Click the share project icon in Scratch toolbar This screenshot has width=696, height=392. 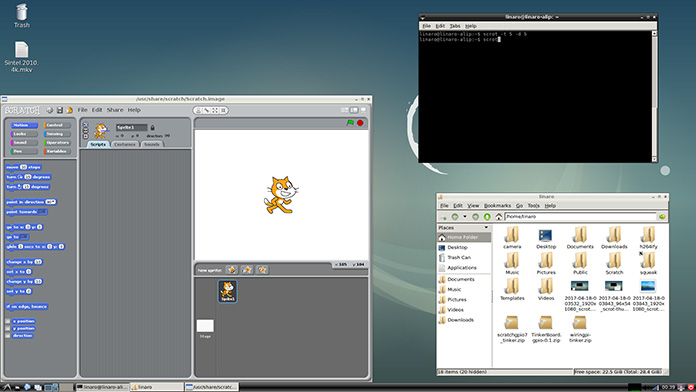[x=69, y=110]
